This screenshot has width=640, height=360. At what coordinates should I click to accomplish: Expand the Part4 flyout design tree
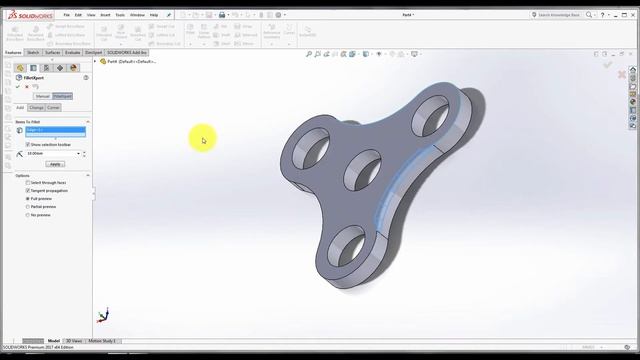(x=95, y=62)
